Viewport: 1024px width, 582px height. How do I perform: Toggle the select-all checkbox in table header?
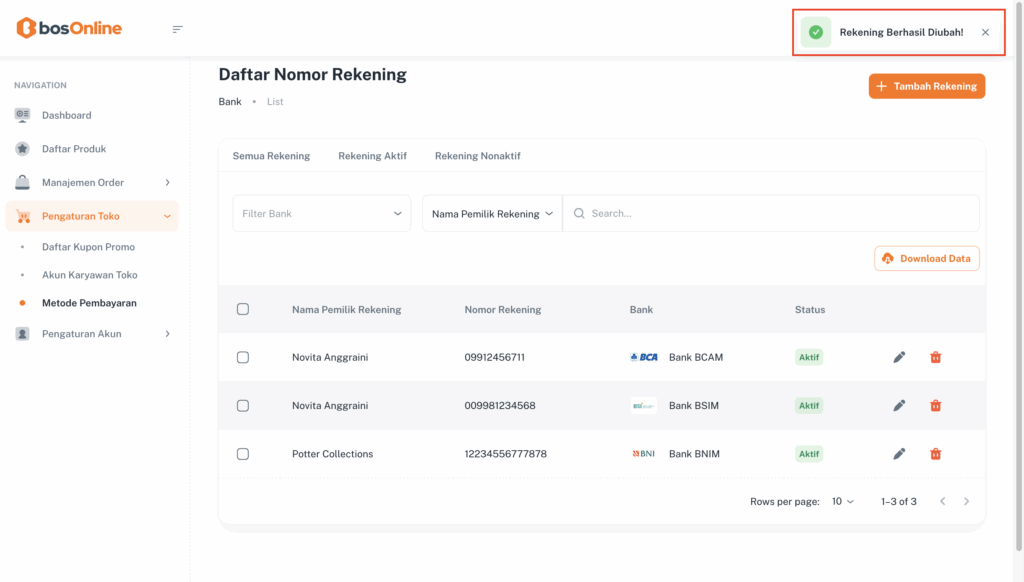coord(243,309)
